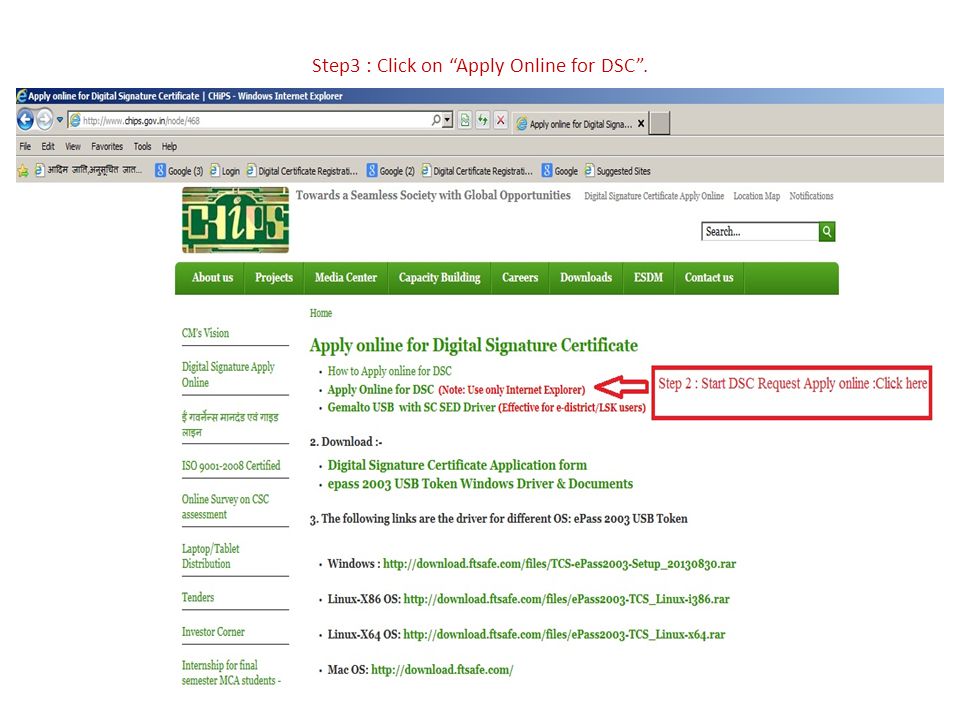The height and width of the screenshot is (720, 960).
Task: Open the View menu
Action: [x=73, y=146]
